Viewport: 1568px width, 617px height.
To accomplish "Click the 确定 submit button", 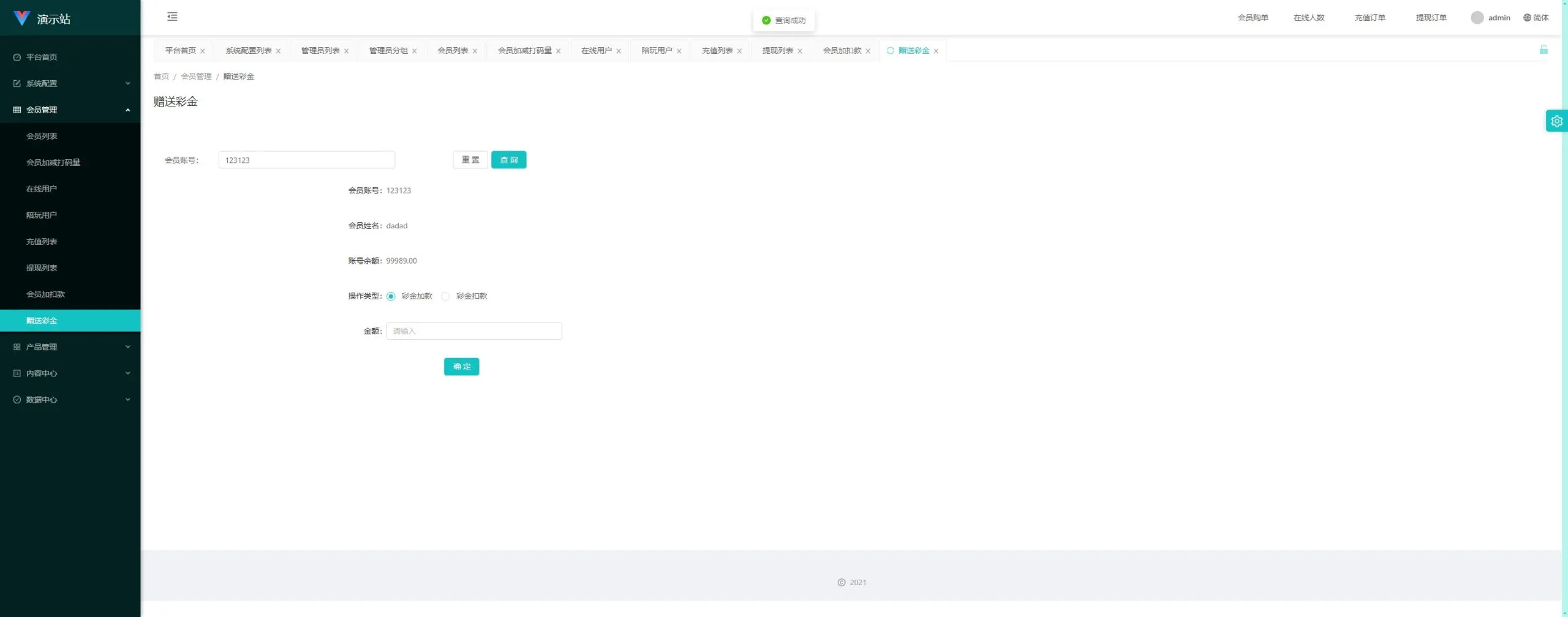I will 461,366.
